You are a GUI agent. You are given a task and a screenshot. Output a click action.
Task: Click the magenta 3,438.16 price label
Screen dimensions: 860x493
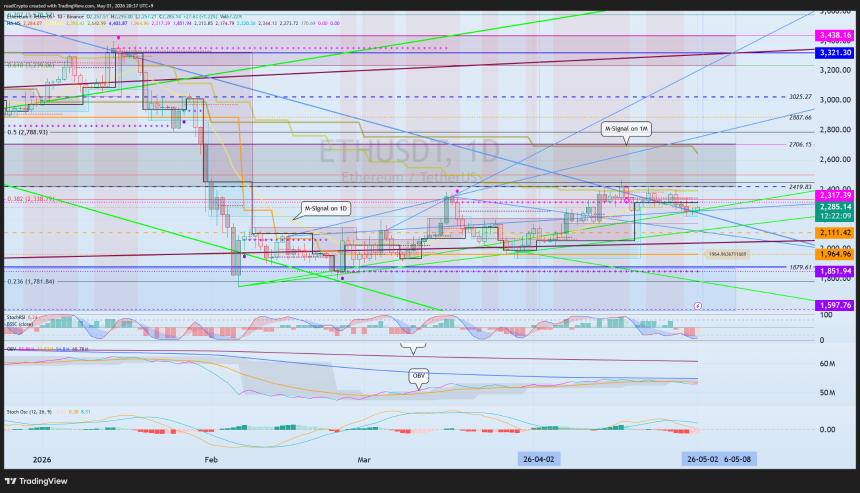pos(835,35)
